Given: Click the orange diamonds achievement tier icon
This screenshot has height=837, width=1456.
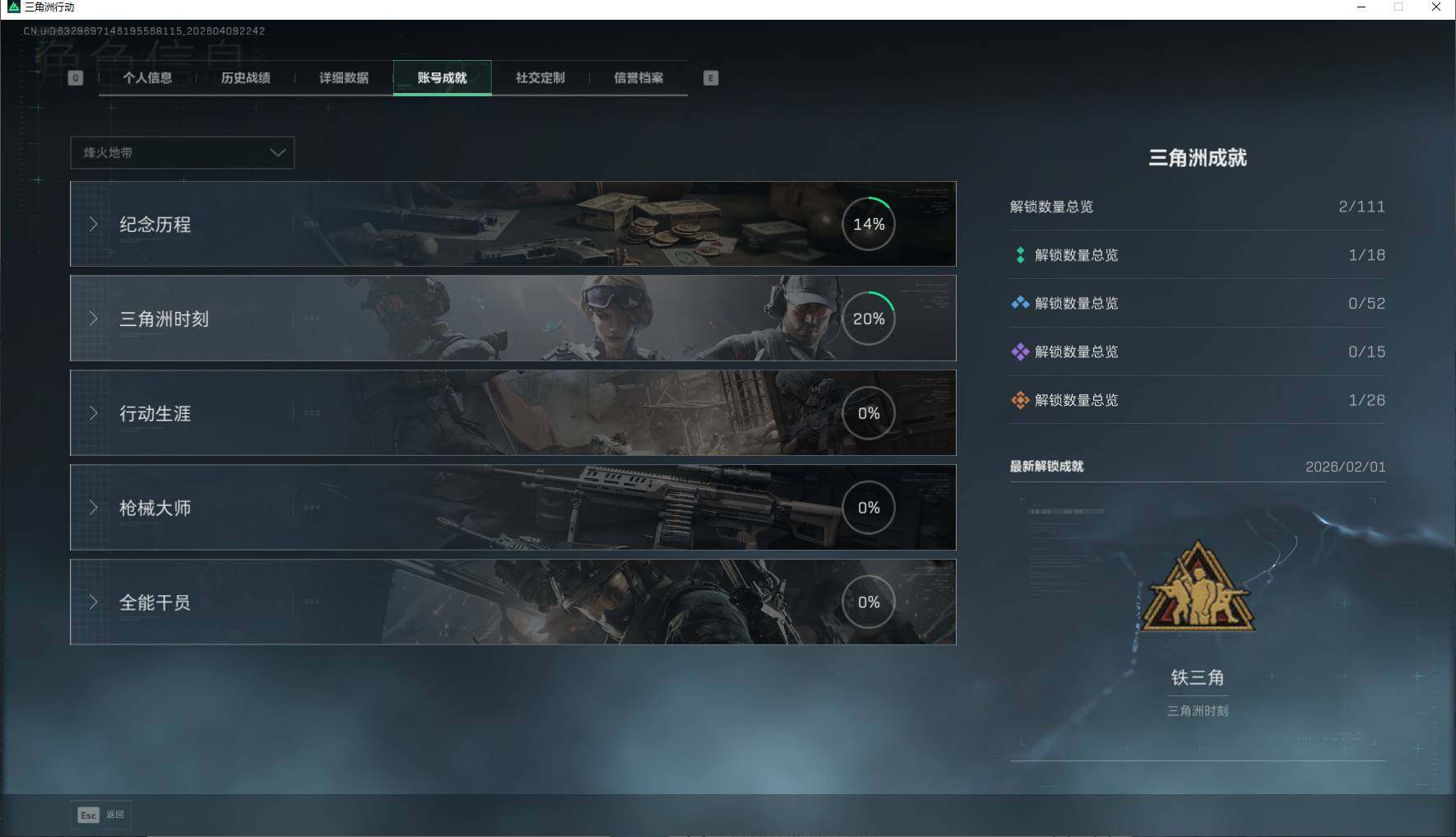Looking at the screenshot, I should 1020,400.
